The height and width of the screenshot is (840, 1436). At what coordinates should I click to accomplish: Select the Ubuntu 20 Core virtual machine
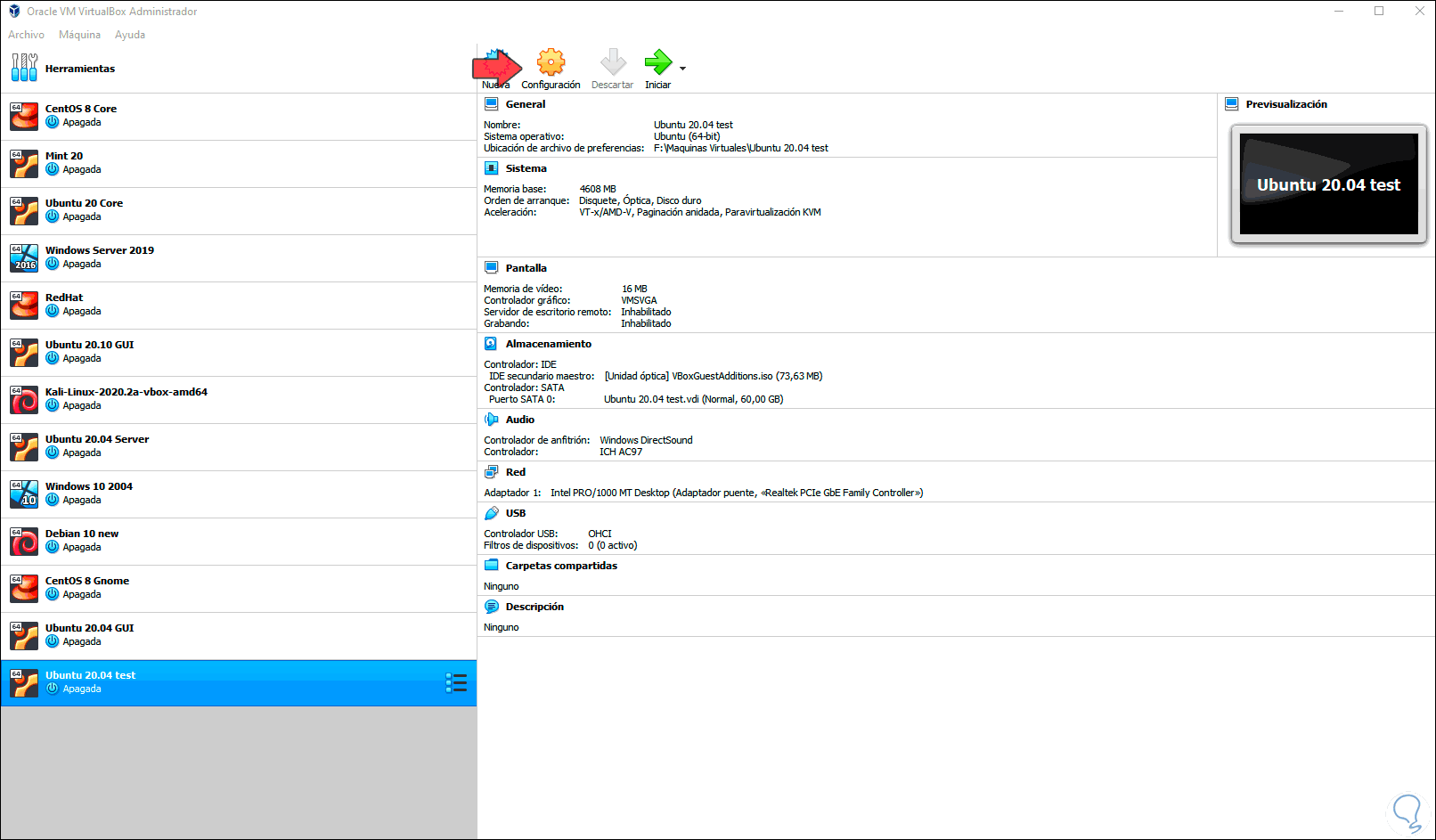pyautogui.click(x=239, y=210)
